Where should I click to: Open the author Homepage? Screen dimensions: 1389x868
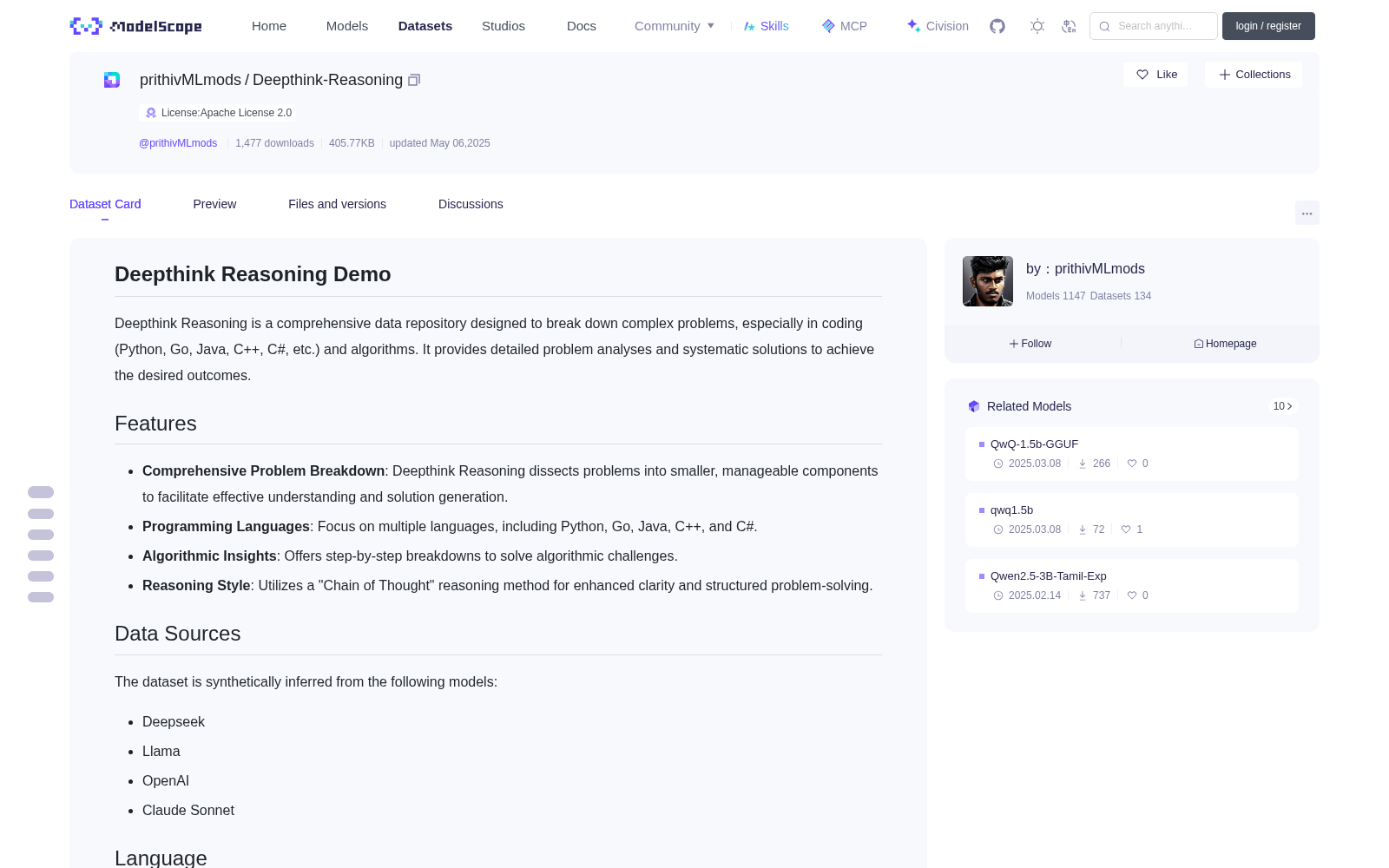click(x=1225, y=344)
